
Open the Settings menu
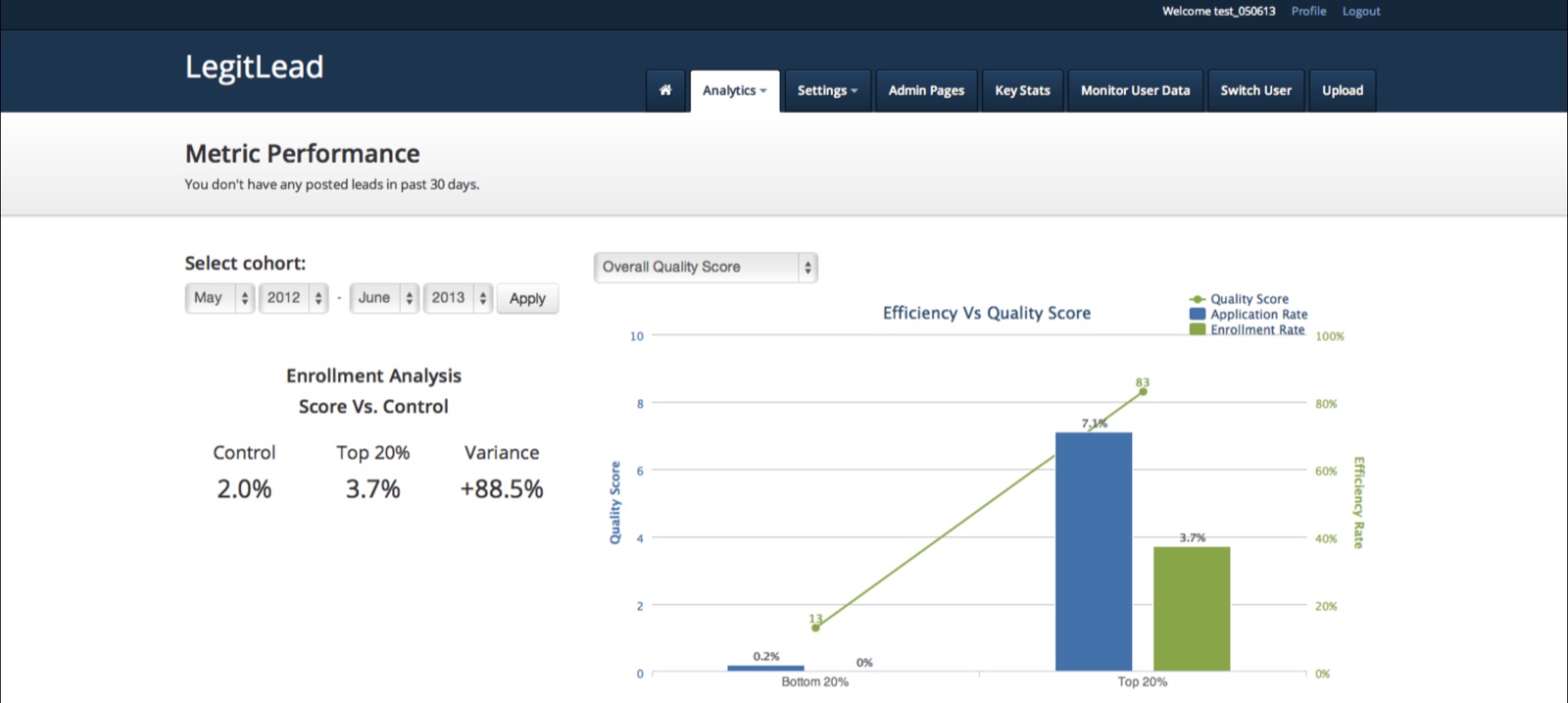tap(827, 90)
